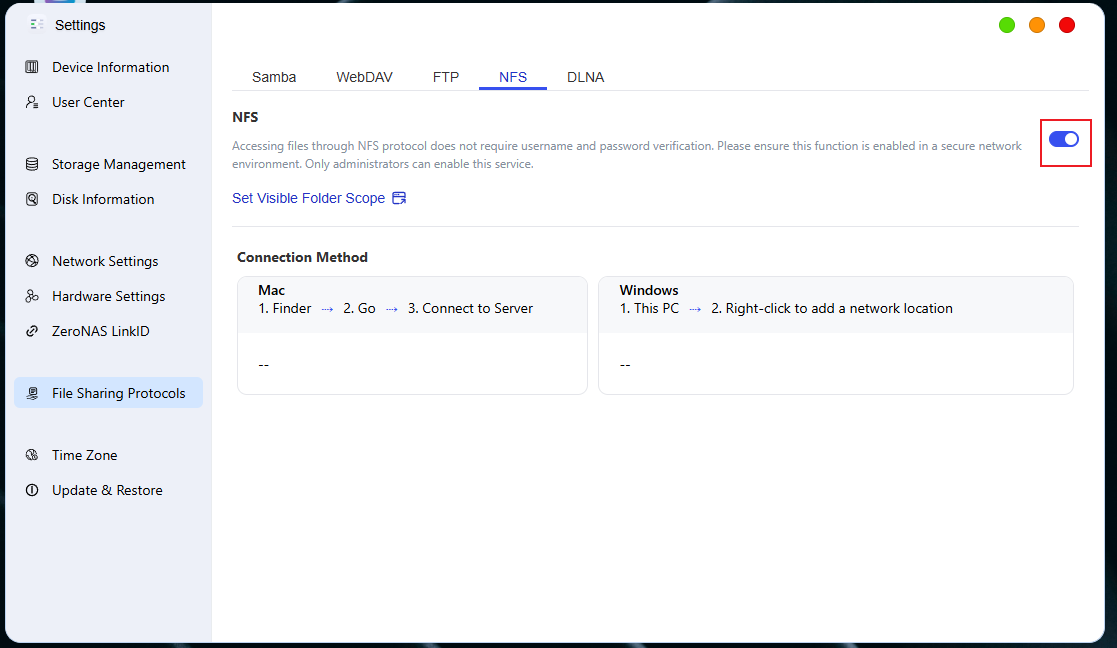Select the DLNA tab
This screenshot has height=648, width=1117.
click(585, 77)
